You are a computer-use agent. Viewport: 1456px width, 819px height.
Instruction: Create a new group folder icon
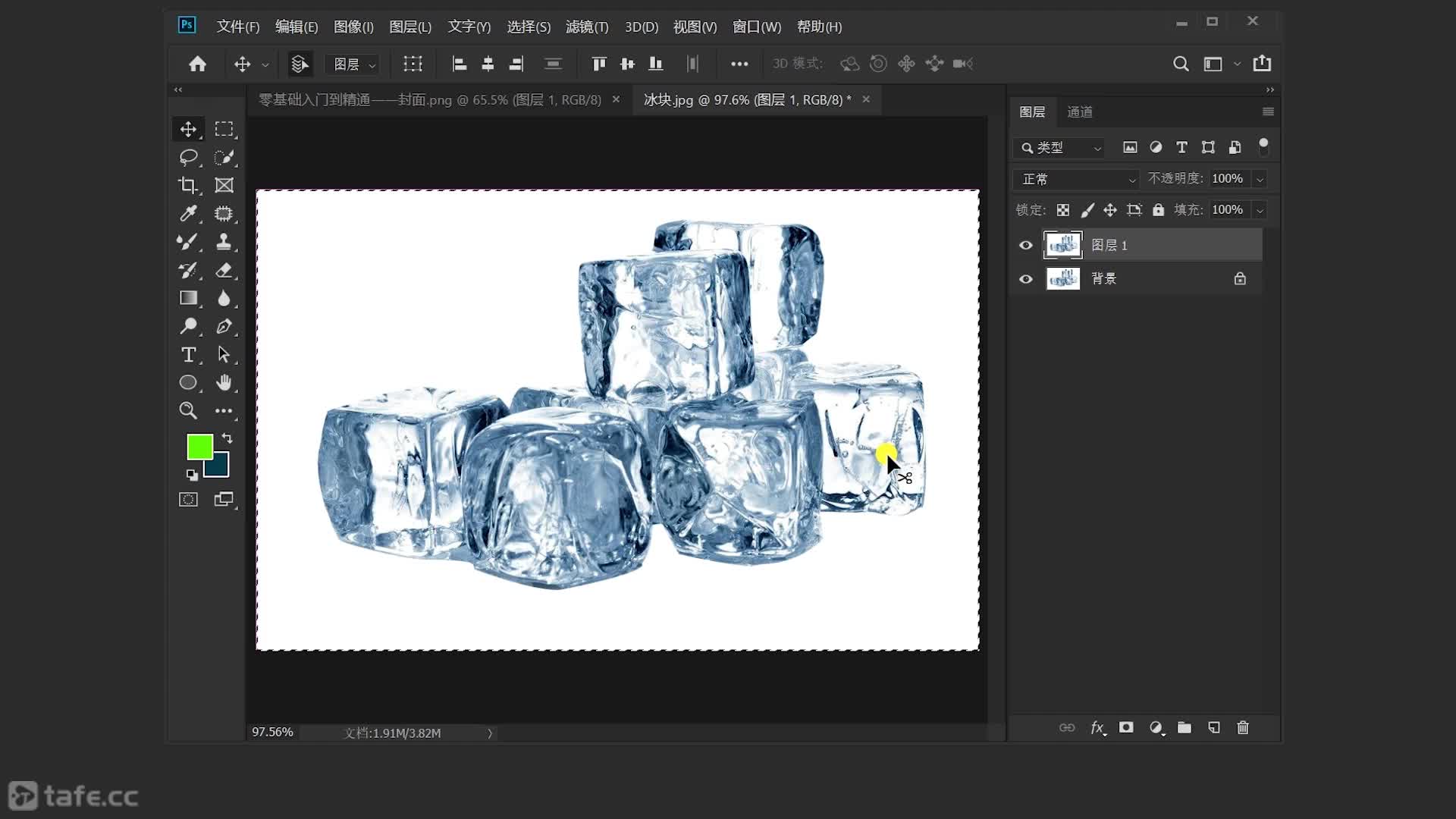coord(1185,728)
